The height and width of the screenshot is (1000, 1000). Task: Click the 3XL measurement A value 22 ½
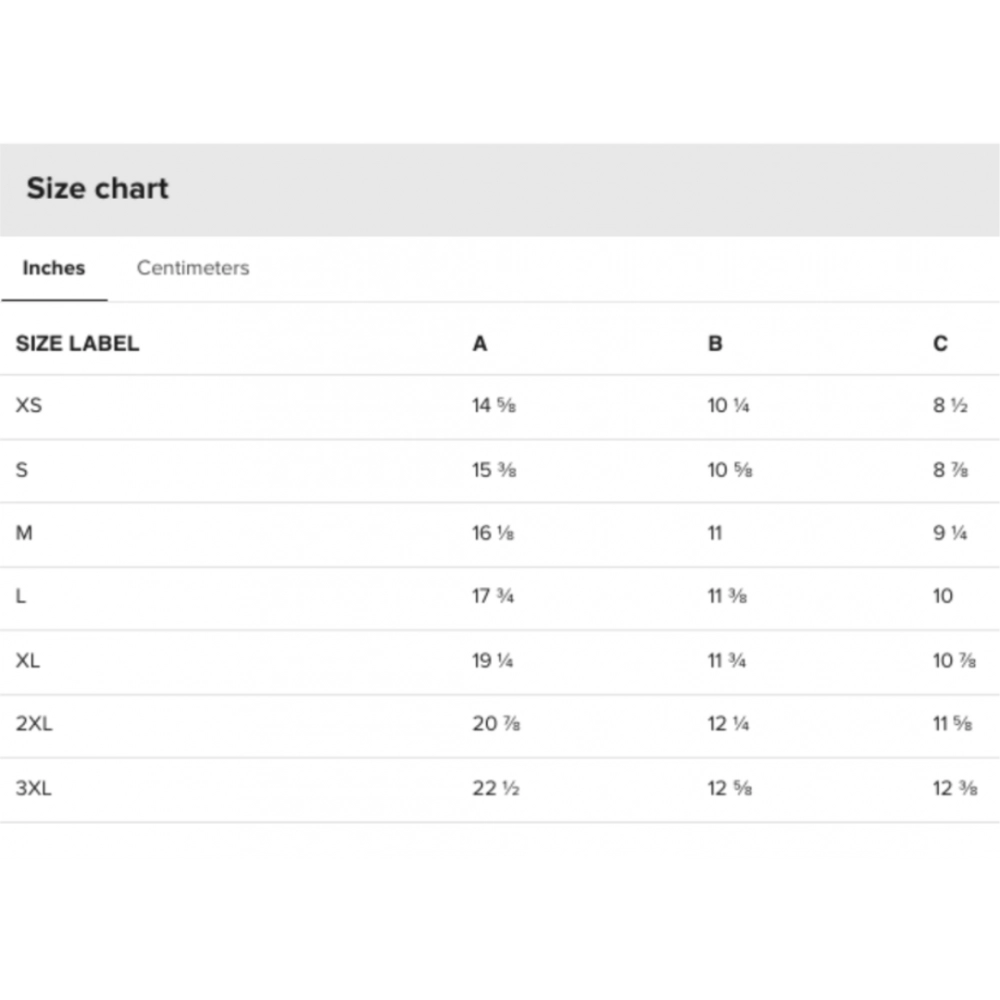pyautogui.click(x=496, y=788)
